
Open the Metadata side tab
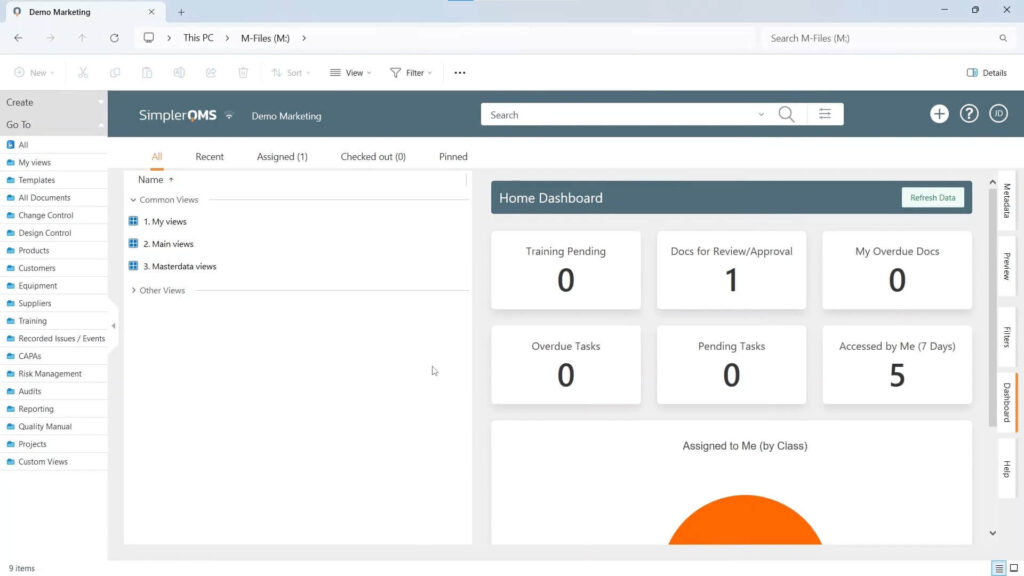pyautogui.click(x=1006, y=201)
